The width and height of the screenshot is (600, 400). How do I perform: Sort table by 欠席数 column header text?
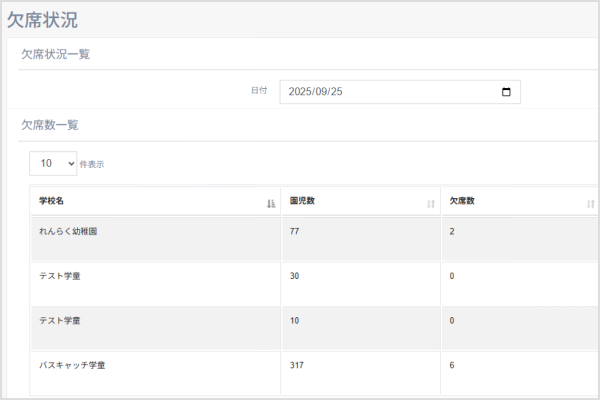tap(461, 201)
